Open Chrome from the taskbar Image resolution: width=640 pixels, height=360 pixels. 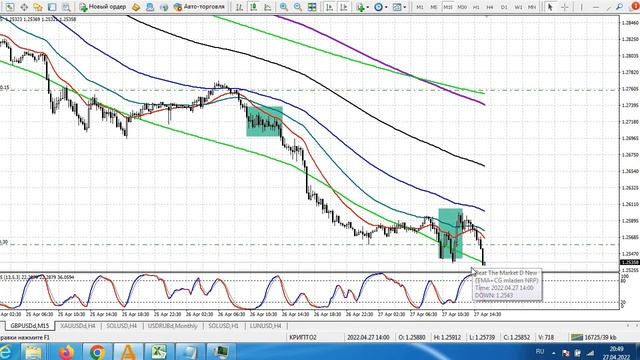point(97,351)
